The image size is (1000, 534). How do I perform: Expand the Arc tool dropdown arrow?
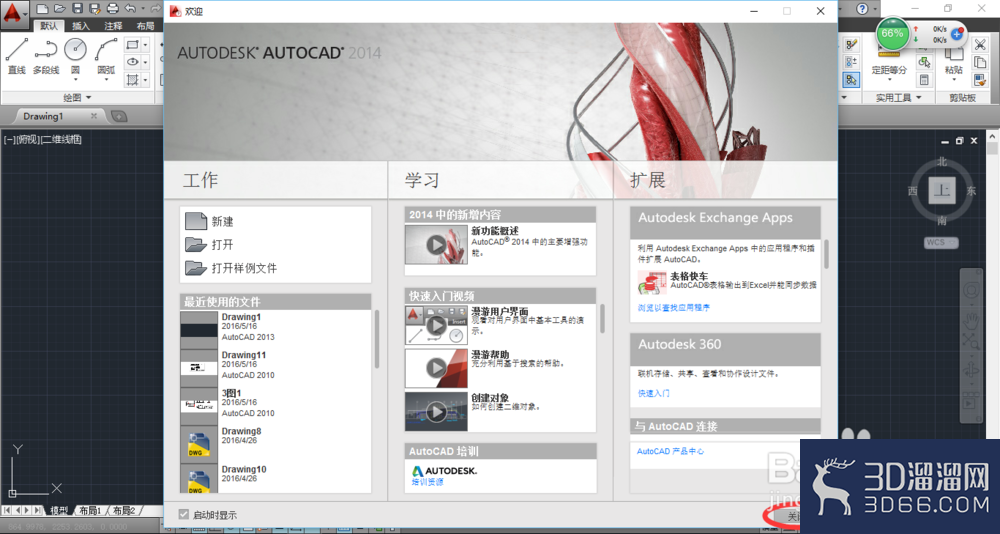pyautogui.click(x=106, y=80)
